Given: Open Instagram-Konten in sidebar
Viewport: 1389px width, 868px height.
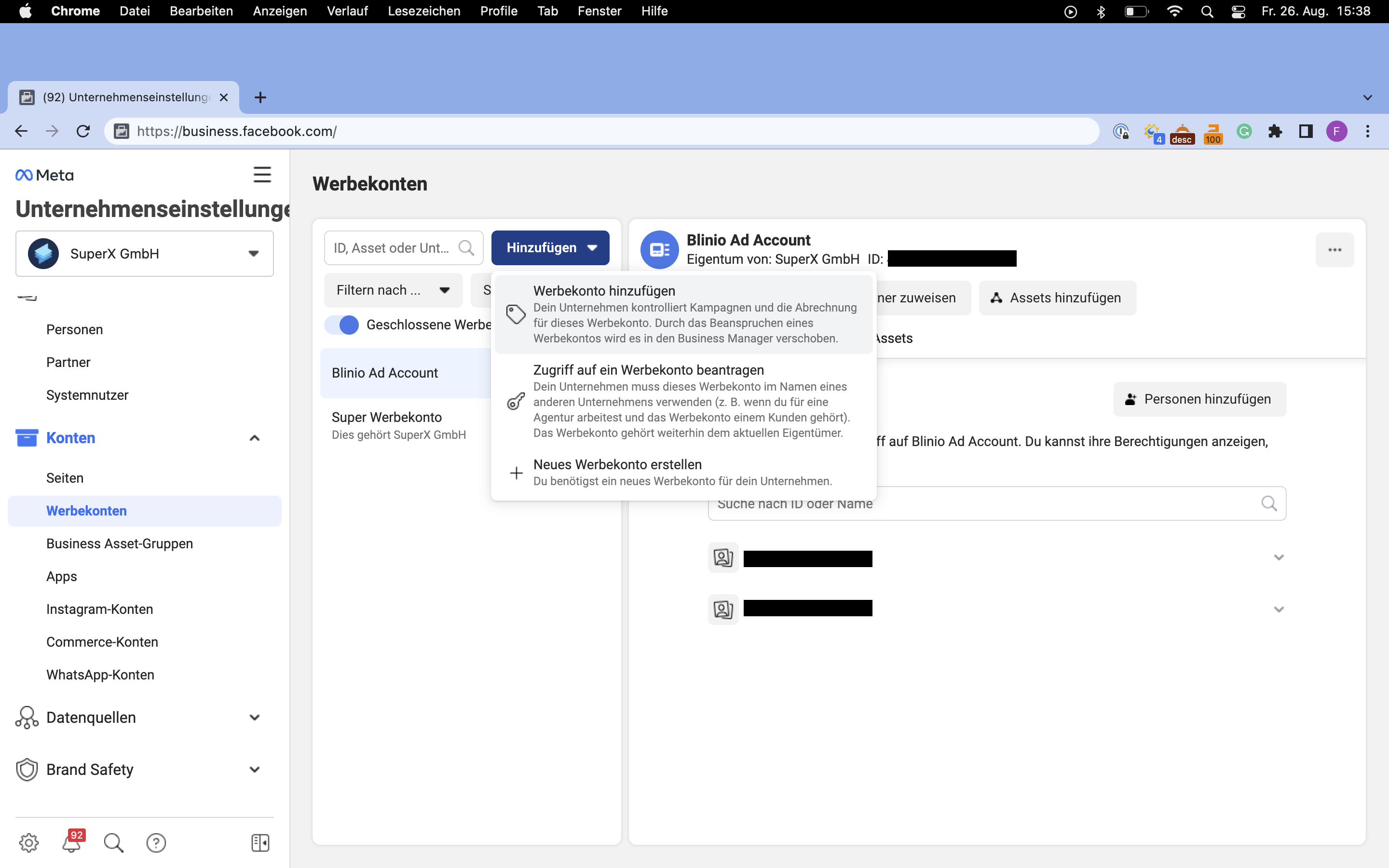Looking at the screenshot, I should tap(99, 609).
